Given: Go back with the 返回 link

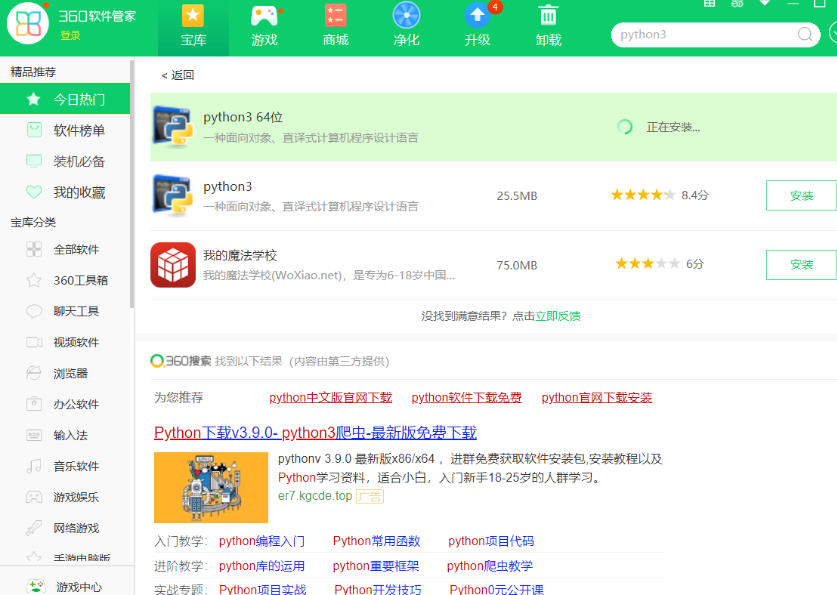Looking at the screenshot, I should pos(178,75).
